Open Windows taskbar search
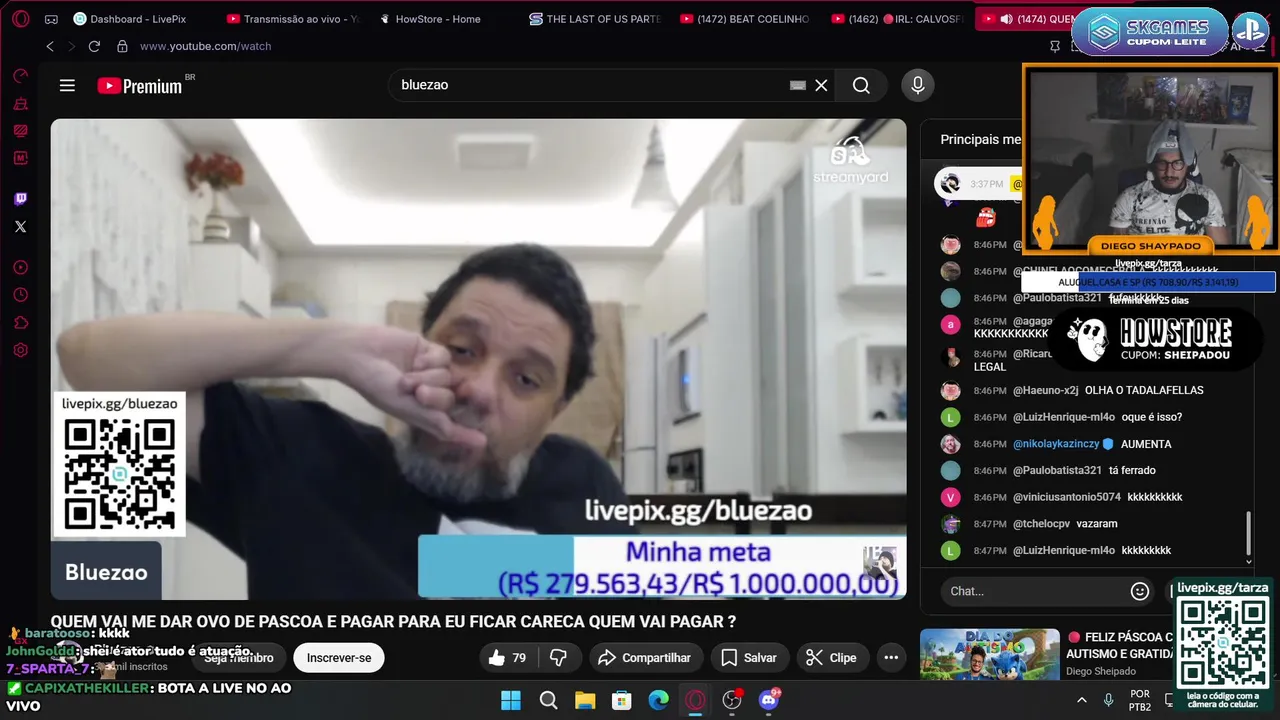1280x720 pixels. point(548,700)
